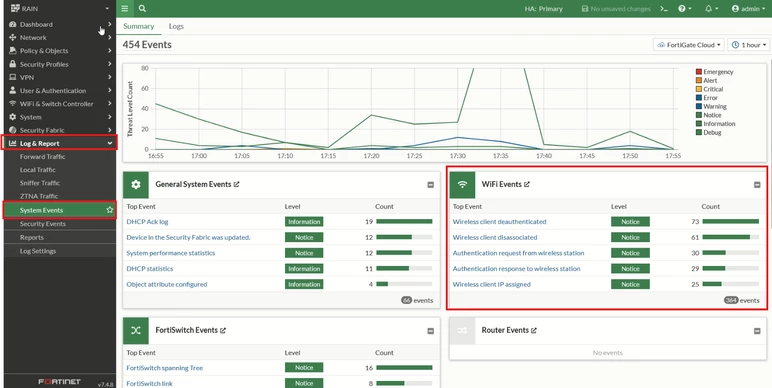Open FortiSwitch spanning Tree event
The width and height of the screenshot is (772, 388).
coord(165,368)
